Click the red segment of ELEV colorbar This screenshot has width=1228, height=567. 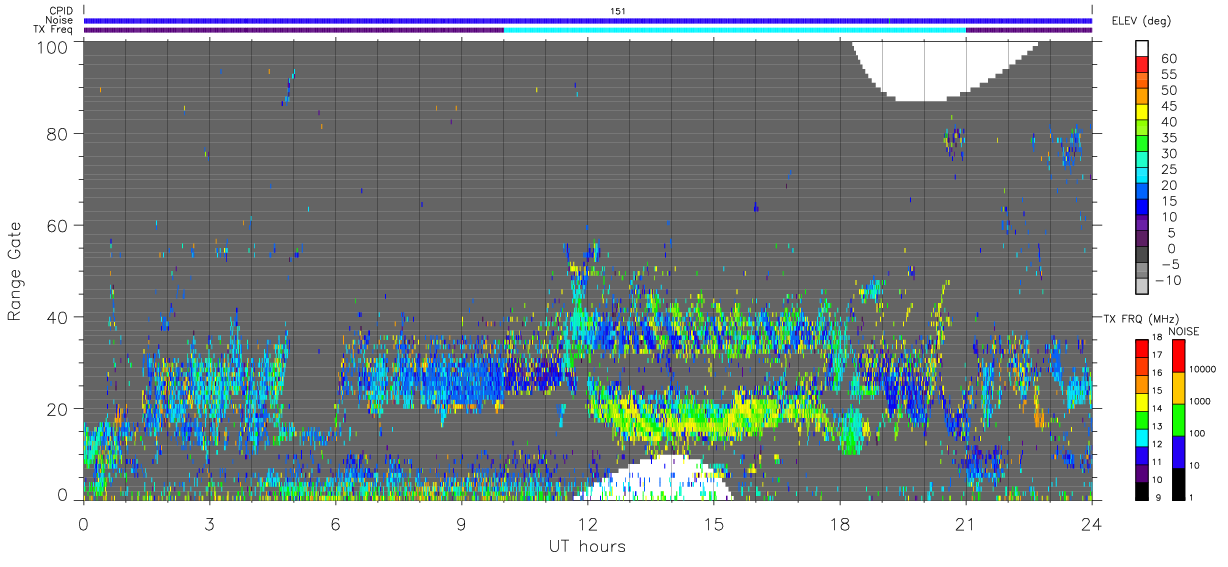click(1142, 66)
